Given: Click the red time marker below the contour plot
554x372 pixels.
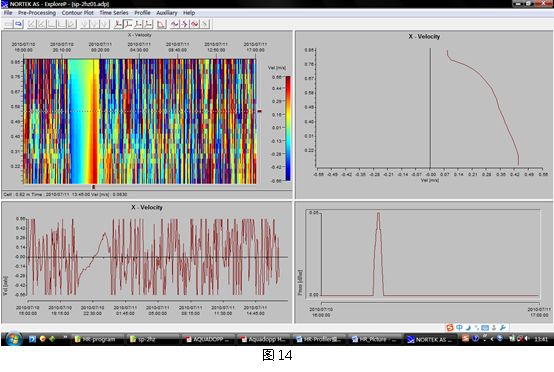Looking at the screenshot, I should pos(94,187).
